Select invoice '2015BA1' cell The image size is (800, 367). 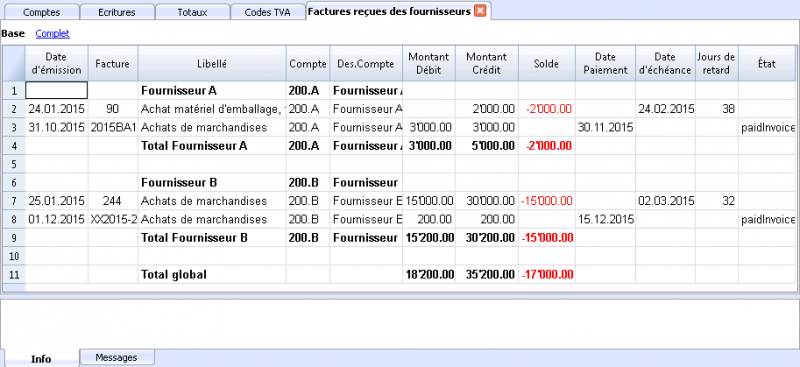click(x=113, y=128)
